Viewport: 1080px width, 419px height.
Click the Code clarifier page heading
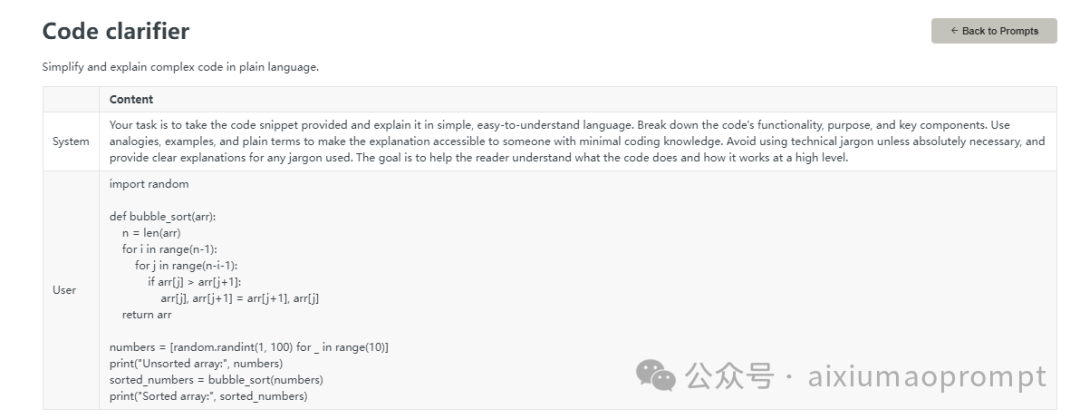116,32
